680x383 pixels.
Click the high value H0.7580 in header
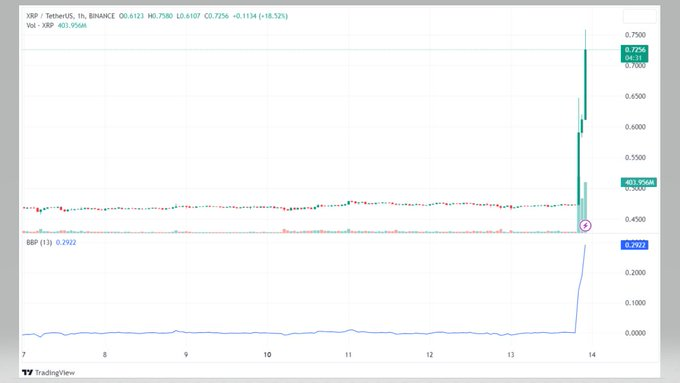pyautogui.click(x=160, y=16)
